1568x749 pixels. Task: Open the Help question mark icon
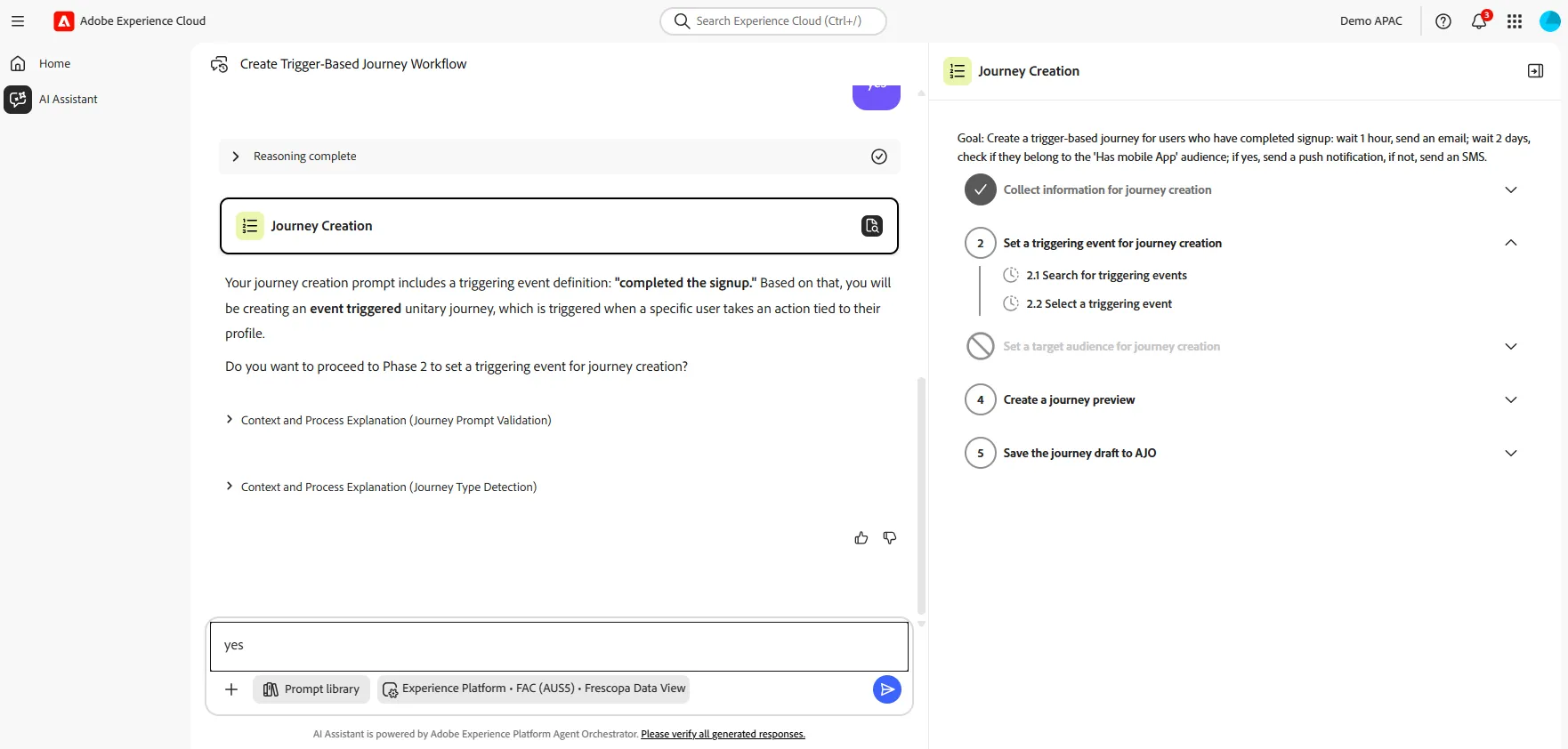[x=1443, y=21]
